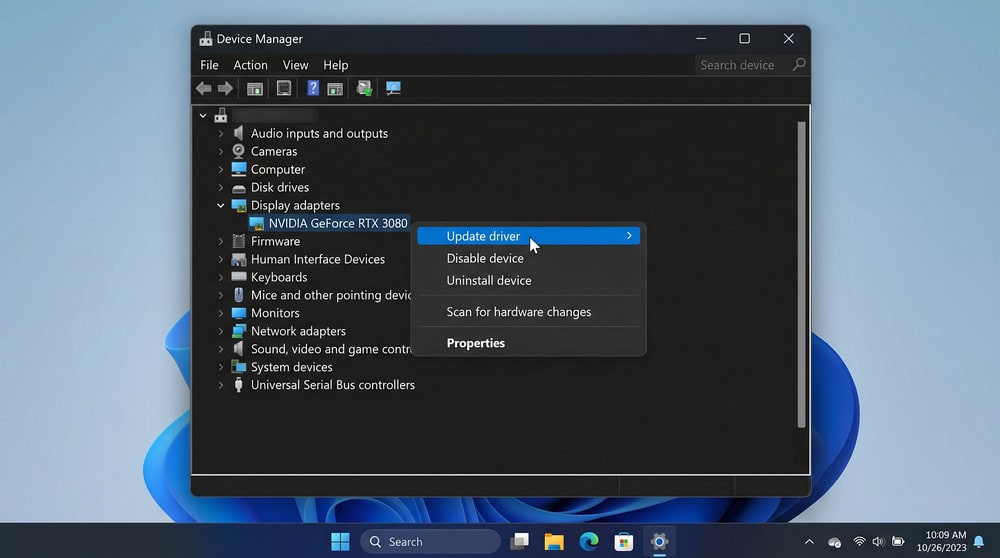
Task: Click the Sound, video and game controllers icon
Action: click(x=239, y=349)
